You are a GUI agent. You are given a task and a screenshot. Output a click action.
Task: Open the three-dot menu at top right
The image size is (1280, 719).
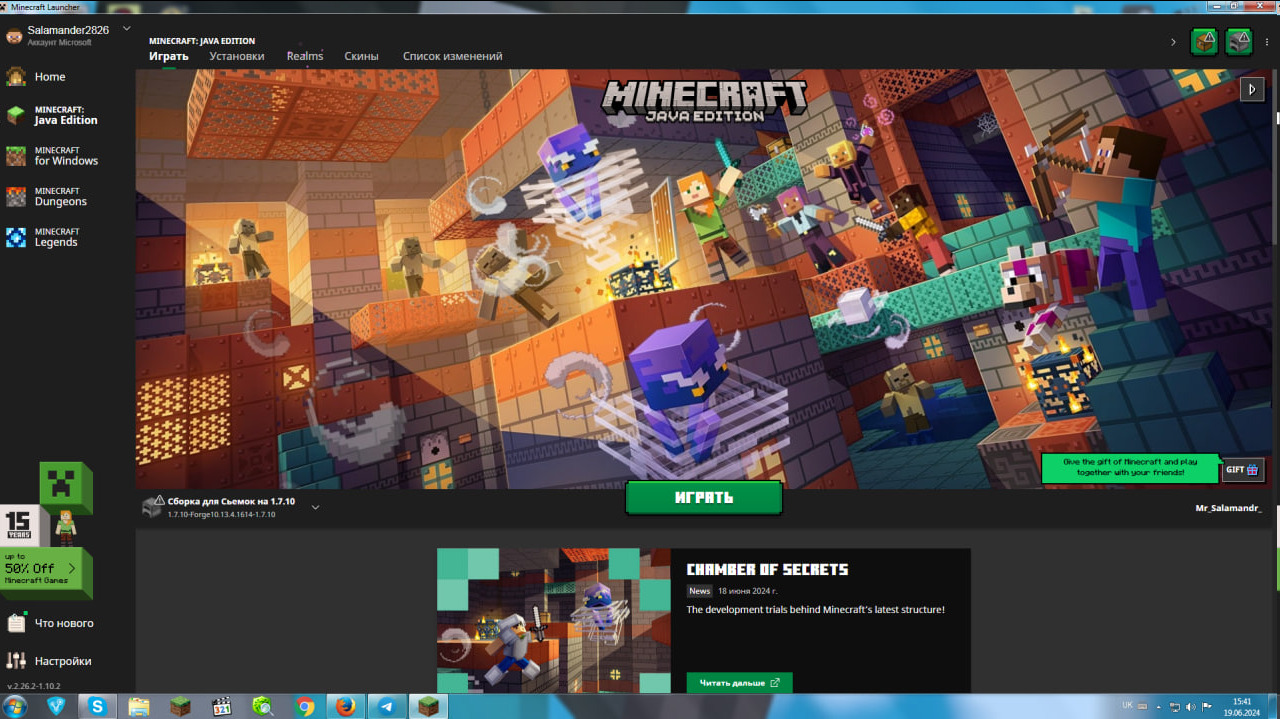[x=1267, y=42]
